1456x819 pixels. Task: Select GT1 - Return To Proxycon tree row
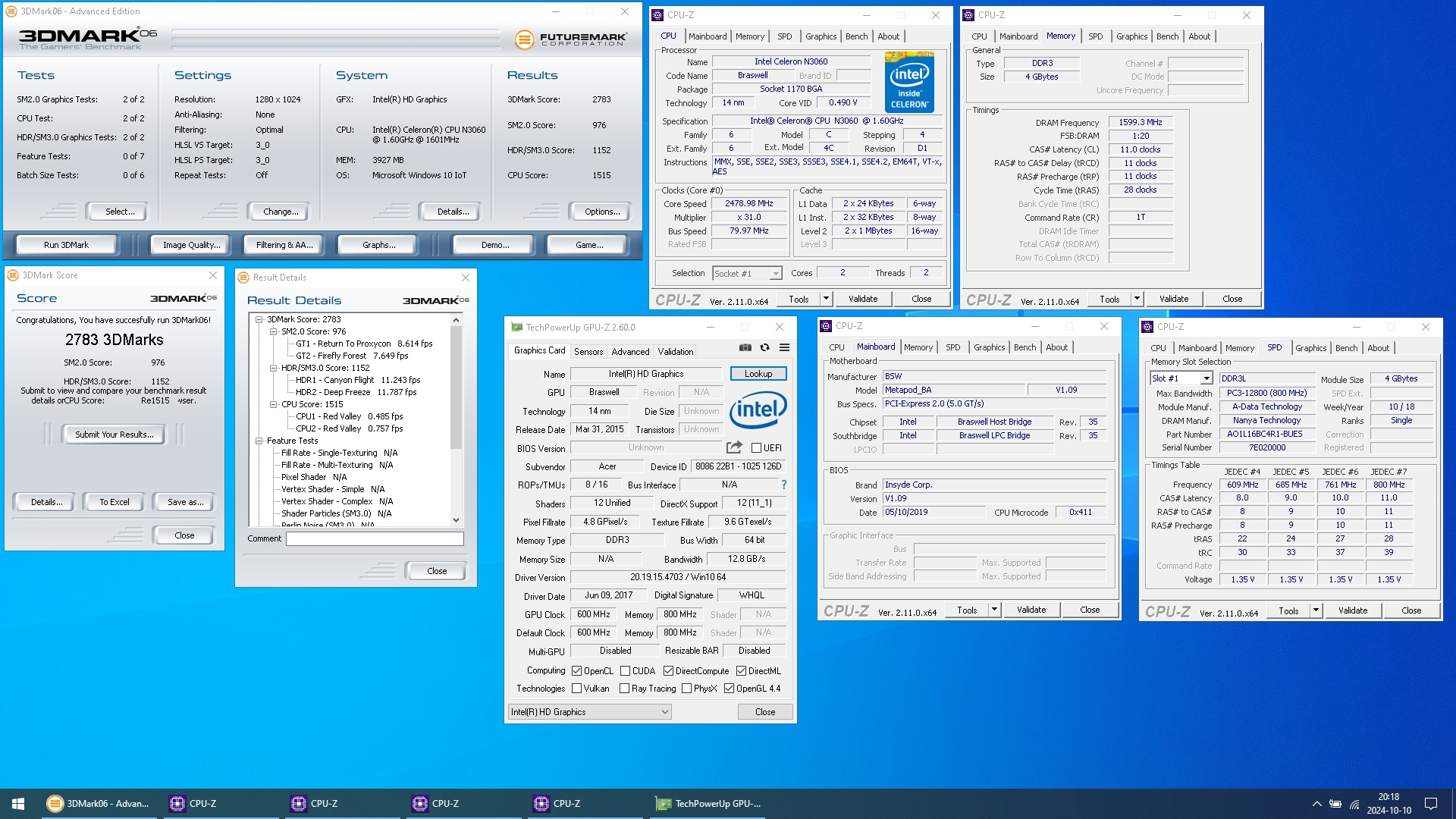pos(364,344)
